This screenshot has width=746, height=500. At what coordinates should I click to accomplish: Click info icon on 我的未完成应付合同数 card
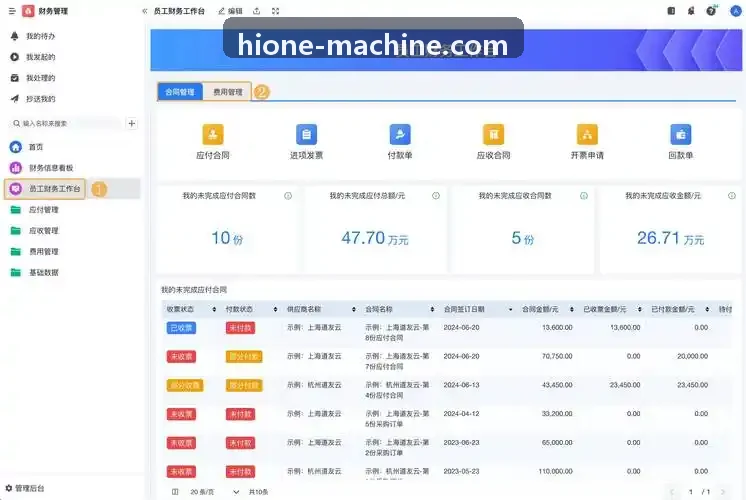(288, 196)
